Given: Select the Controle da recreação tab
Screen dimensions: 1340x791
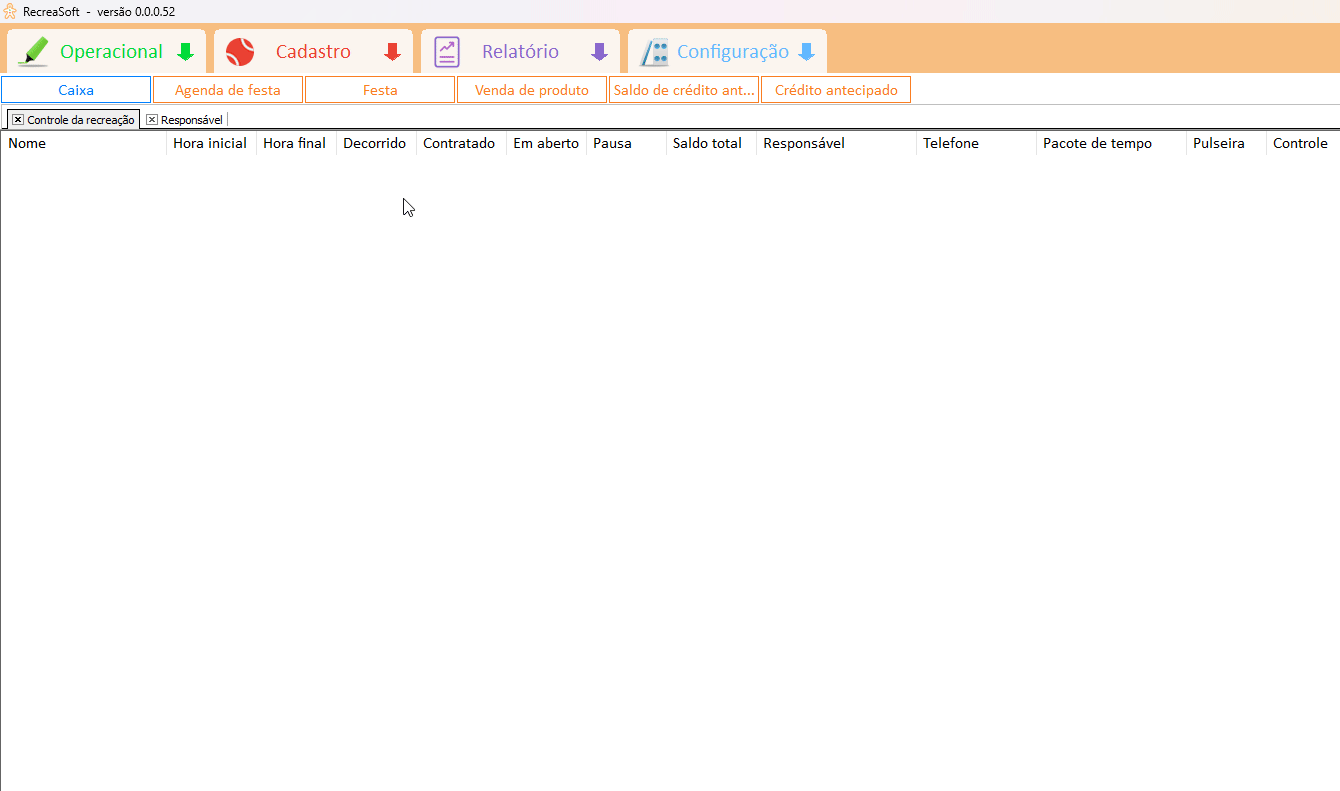Looking at the screenshot, I should point(80,120).
